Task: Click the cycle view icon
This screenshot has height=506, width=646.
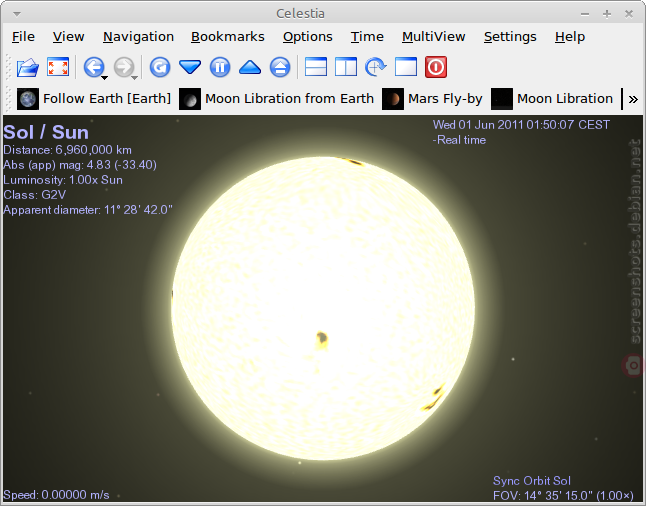Action: (x=375, y=67)
